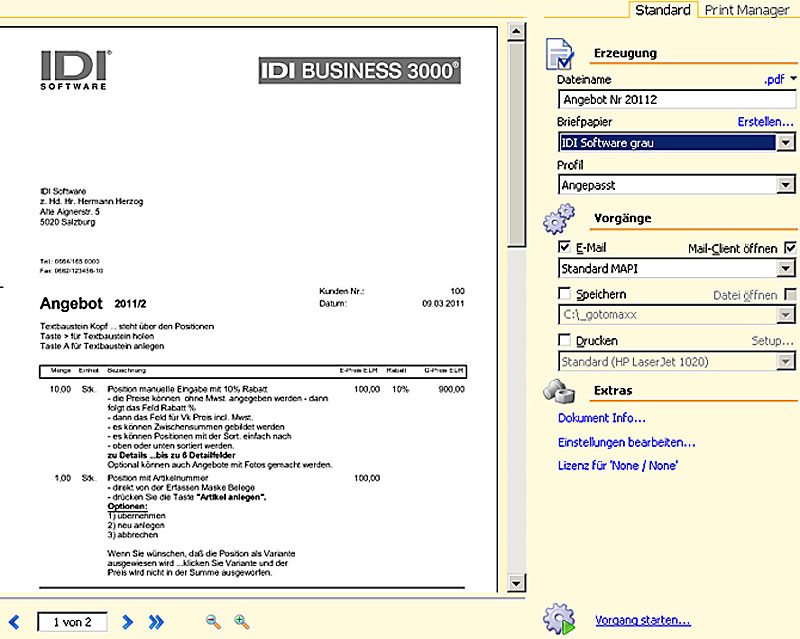The image size is (800, 639).
Task: Click the gear with play arrow icon
Action: (559, 619)
